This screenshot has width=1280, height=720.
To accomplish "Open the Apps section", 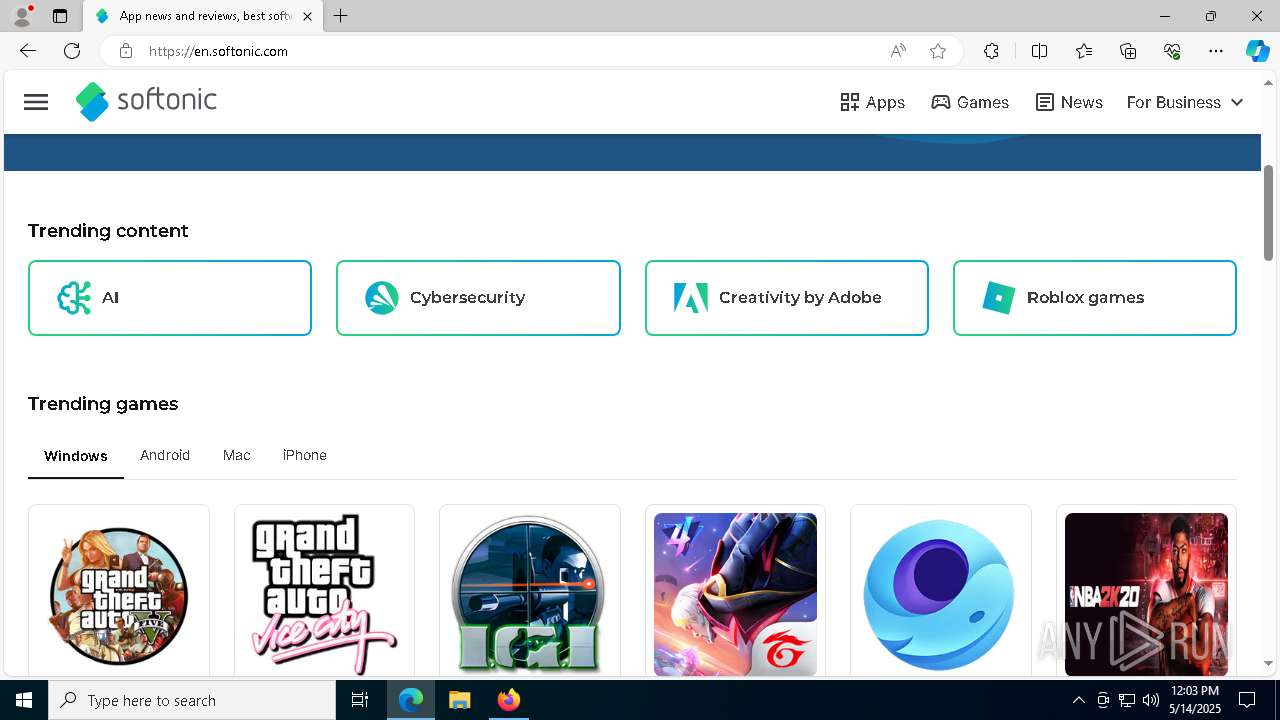I will [872, 102].
